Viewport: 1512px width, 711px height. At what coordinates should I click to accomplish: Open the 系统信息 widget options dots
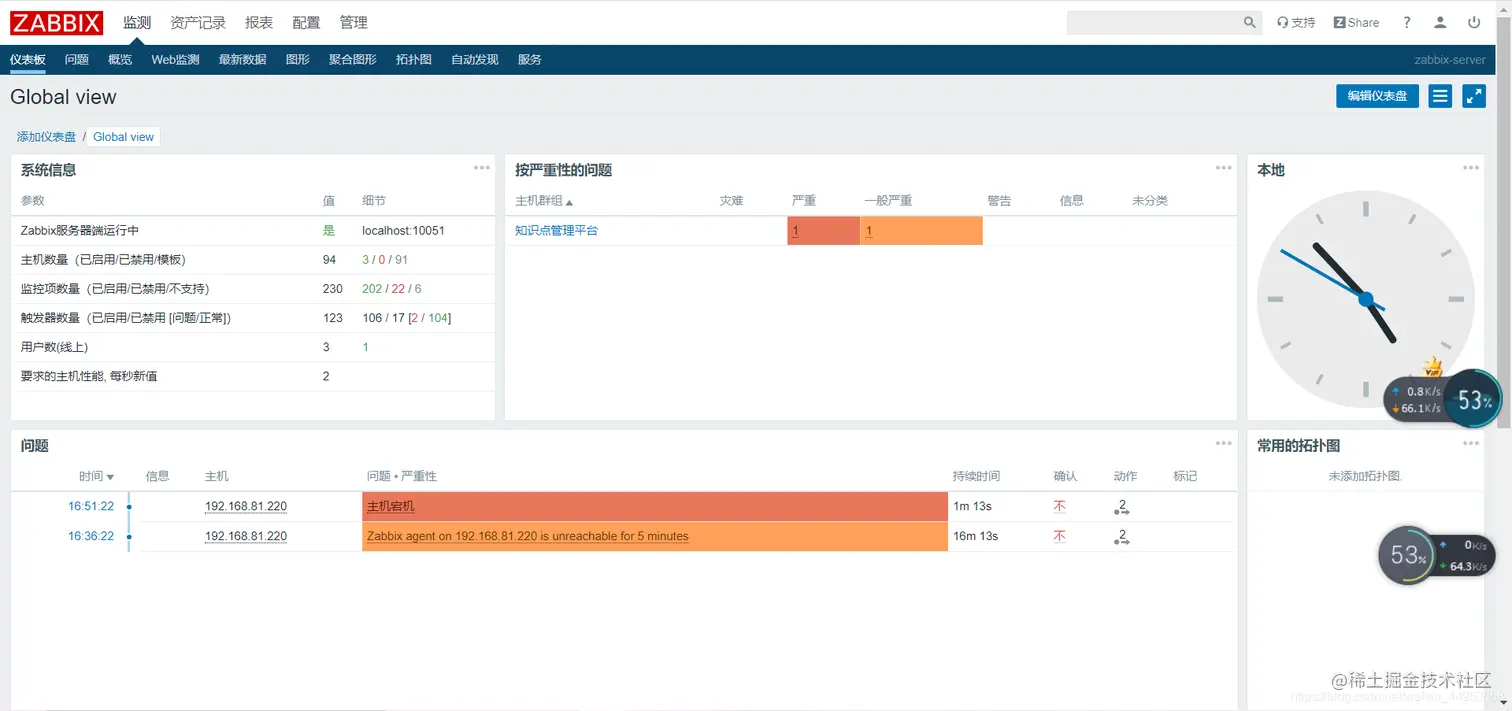tap(482, 168)
